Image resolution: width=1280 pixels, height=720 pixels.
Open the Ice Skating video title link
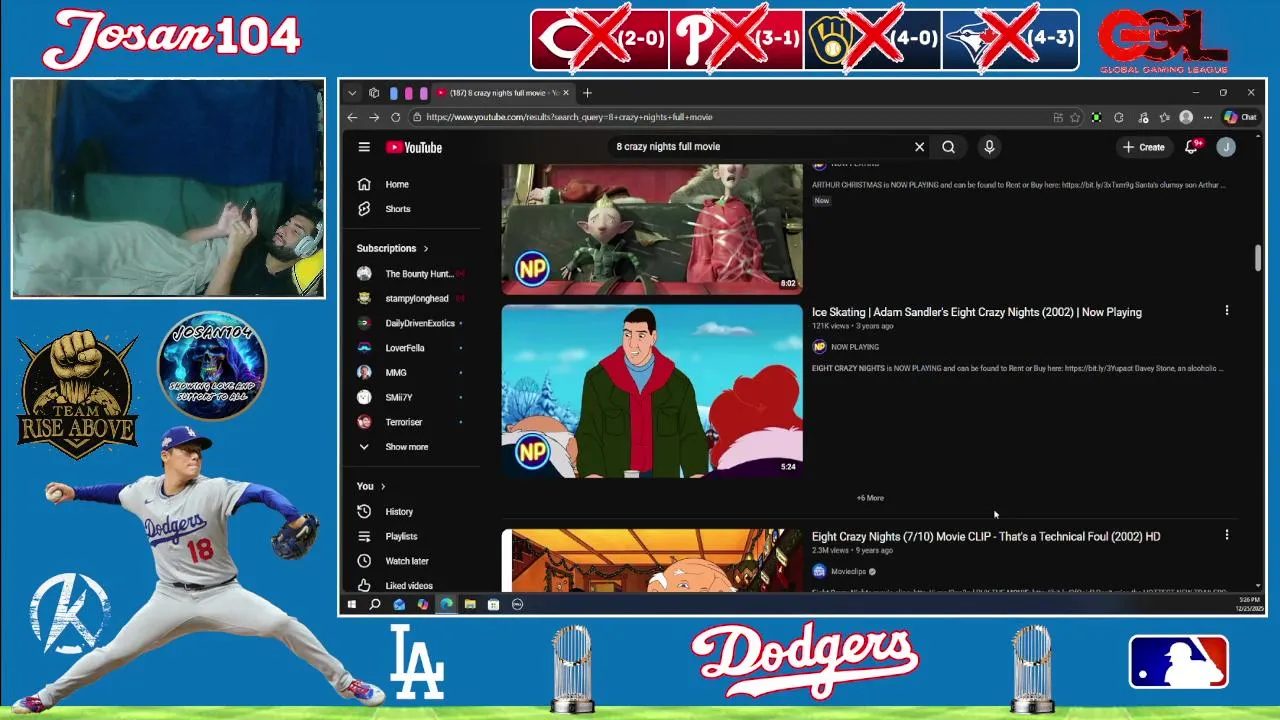976,312
